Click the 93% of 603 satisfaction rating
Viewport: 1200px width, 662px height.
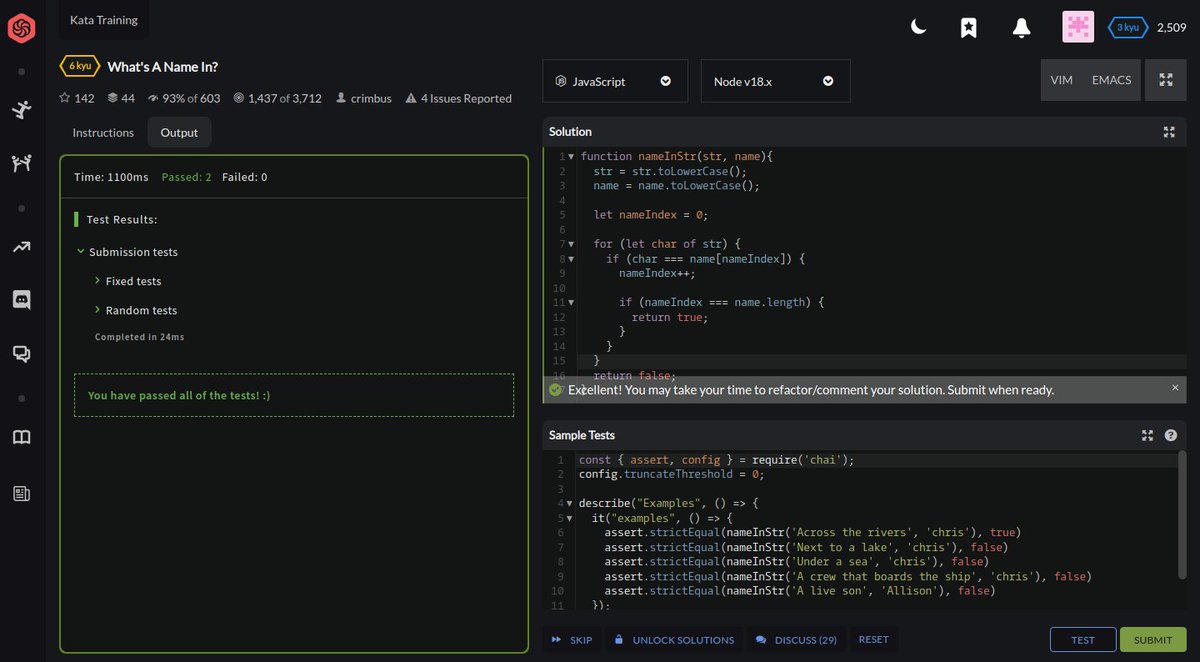pyautogui.click(x=184, y=98)
